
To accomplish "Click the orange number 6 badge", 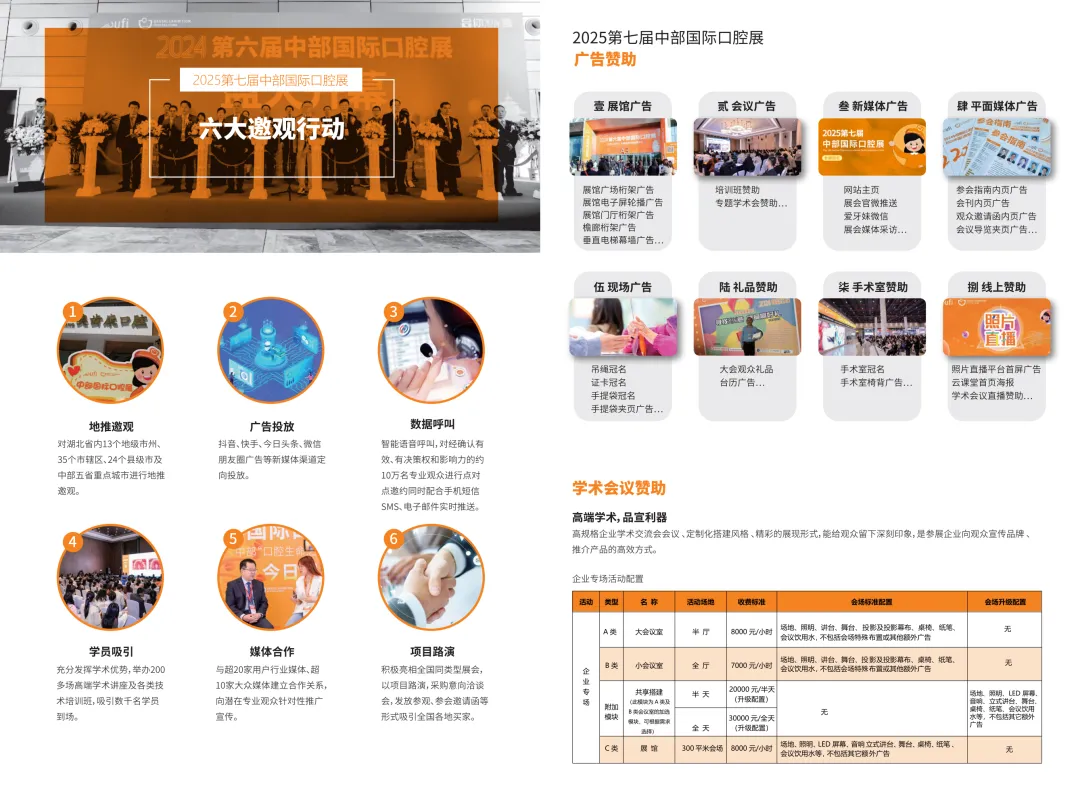I will coord(393,539).
